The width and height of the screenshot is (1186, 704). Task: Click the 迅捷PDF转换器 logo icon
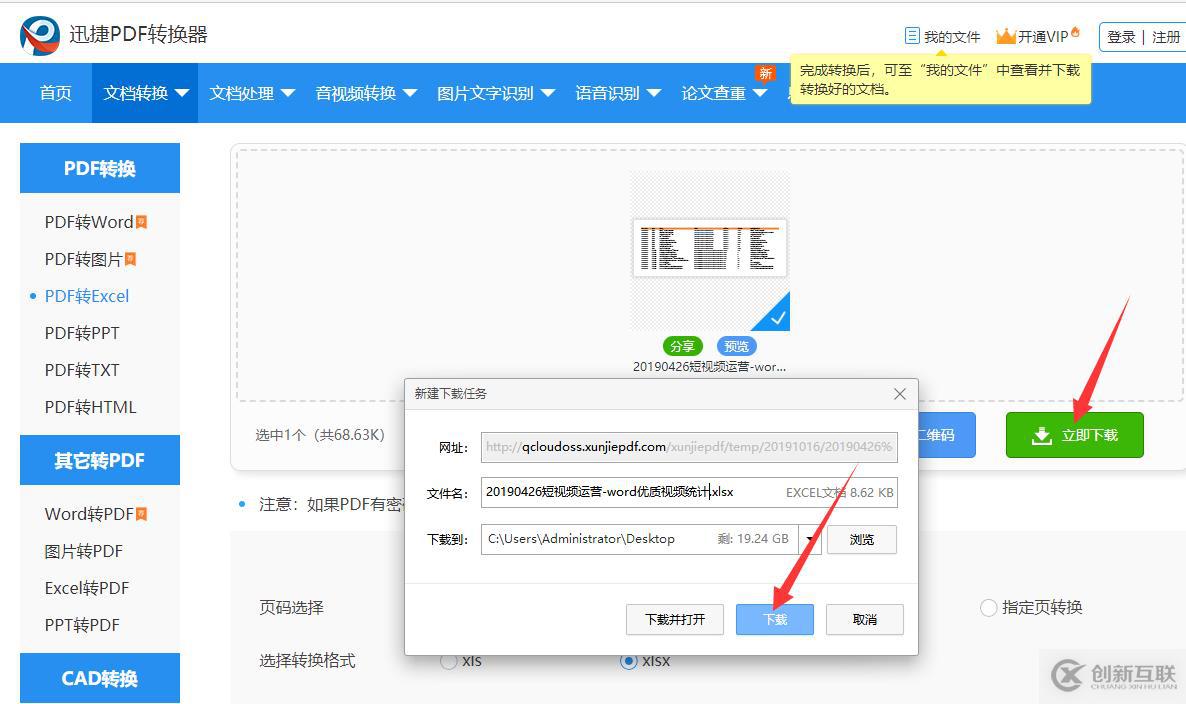[x=40, y=35]
